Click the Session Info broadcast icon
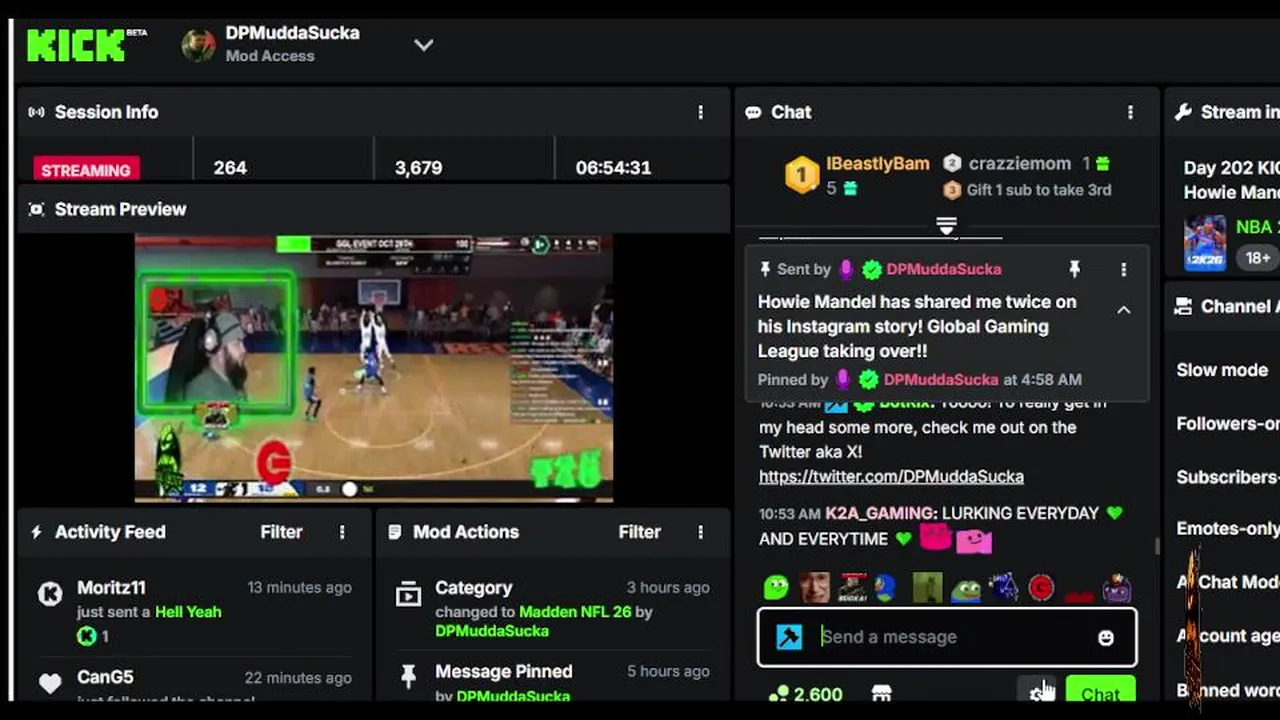 (36, 112)
